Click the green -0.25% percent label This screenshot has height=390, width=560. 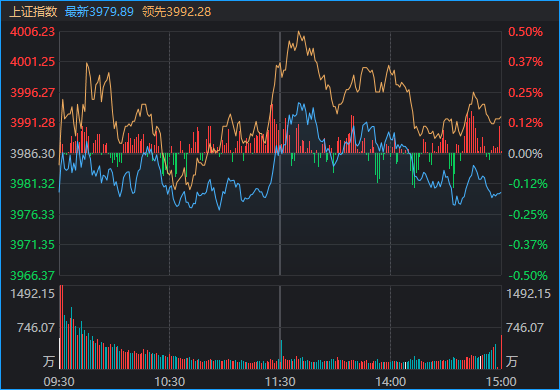tap(528, 215)
